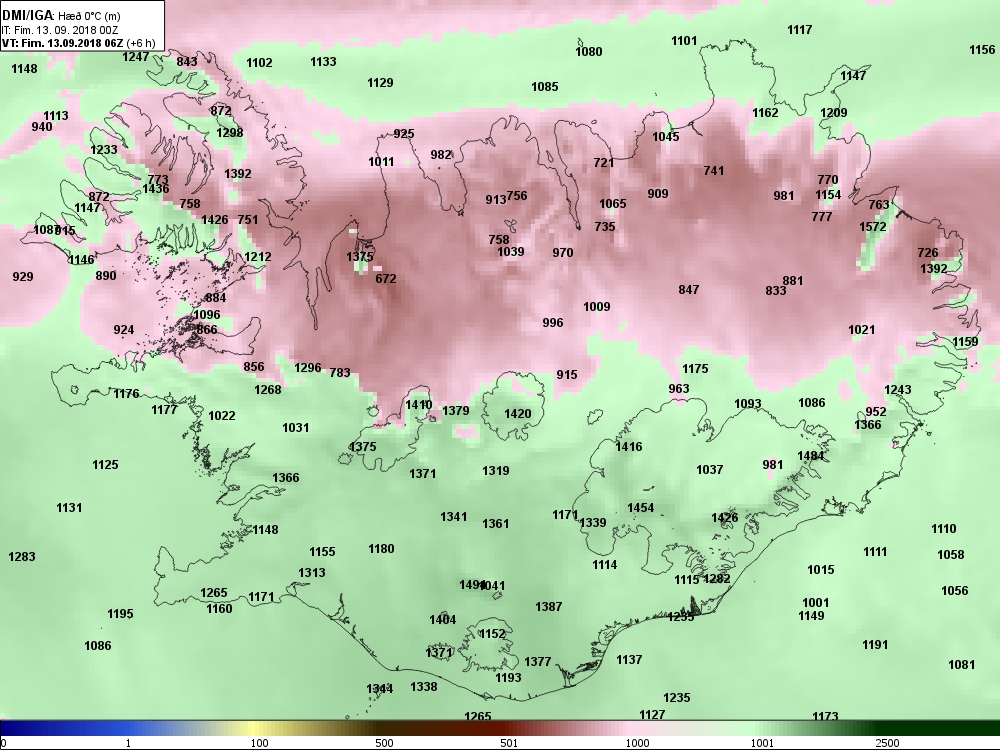Click the value 929 on the map
Viewport: 1000px width, 750px height.
(23, 276)
